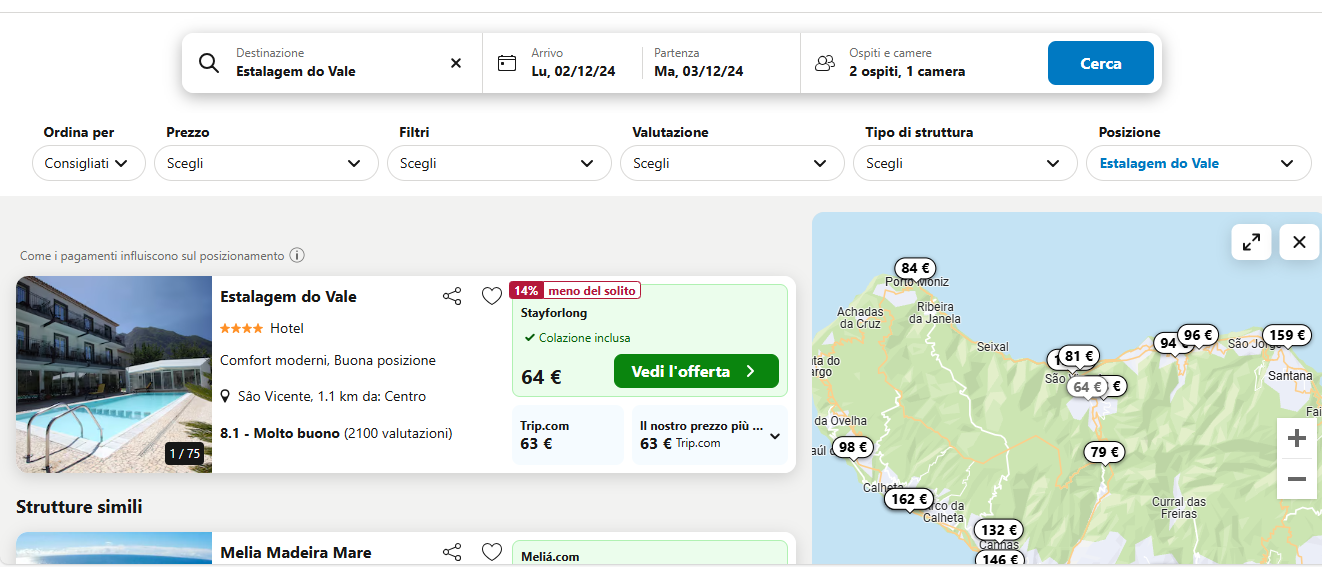Open payment ranking info icon
Image resolution: width=1322 pixels, height=567 pixels.
(297, 255)
